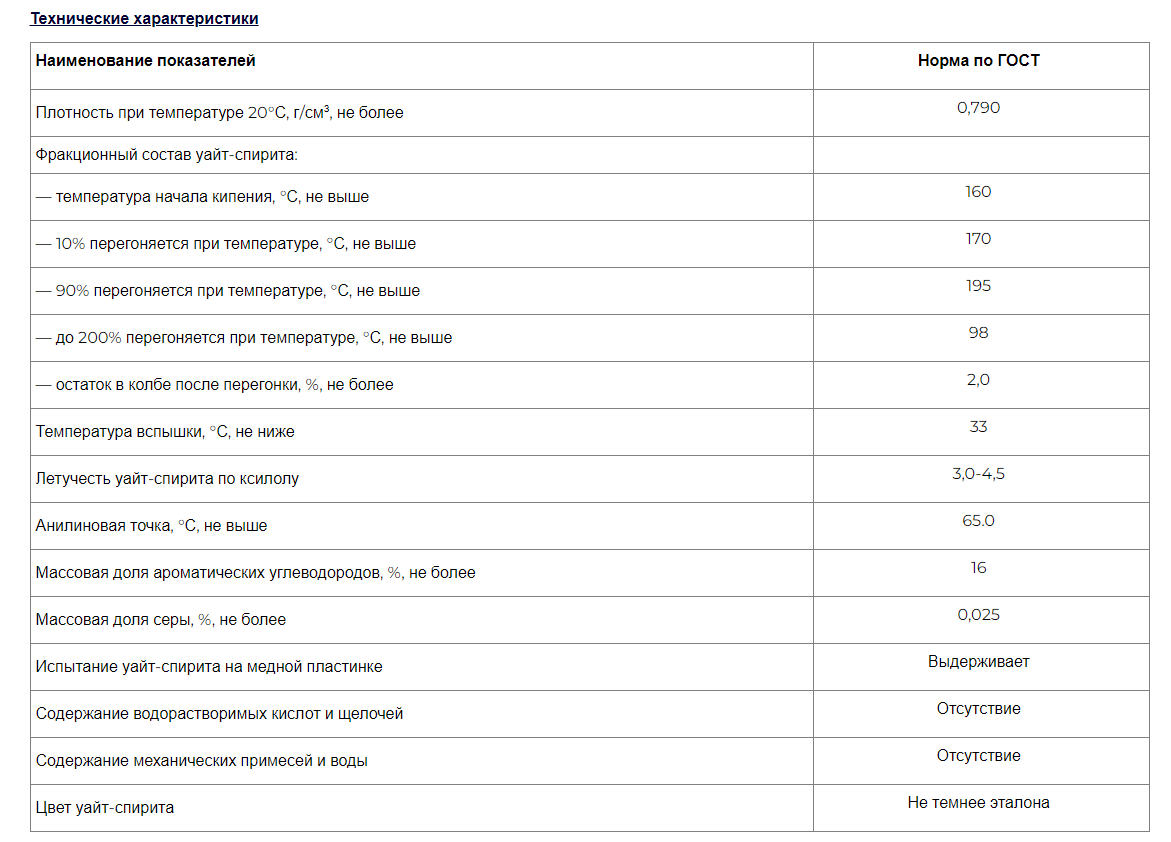Click the Не темнее эталона cell

pos(978,803)
